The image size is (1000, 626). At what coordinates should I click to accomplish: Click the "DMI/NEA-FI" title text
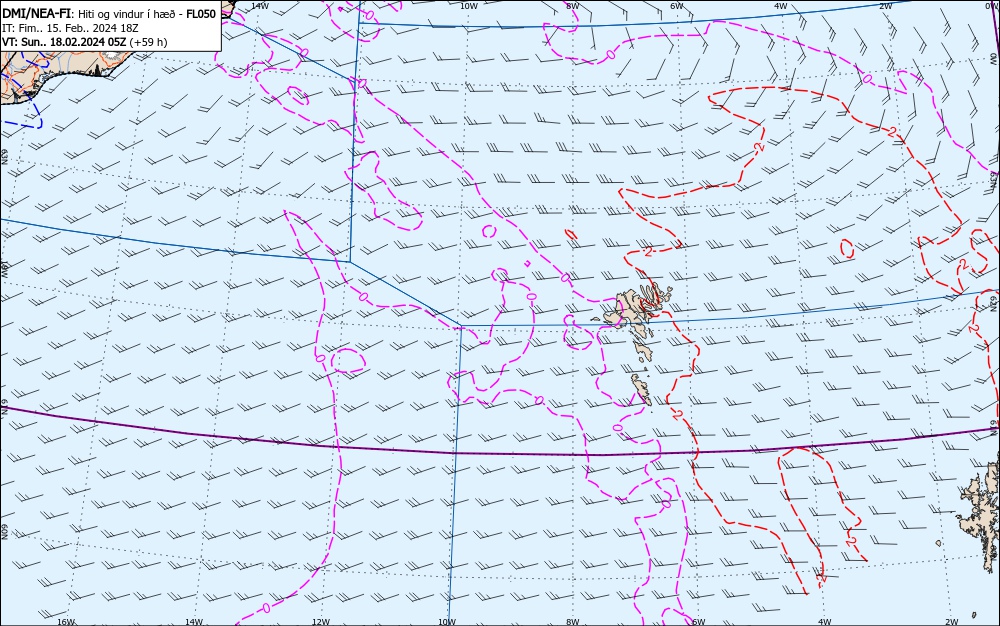pyautogui.click(x=36, y=13)
